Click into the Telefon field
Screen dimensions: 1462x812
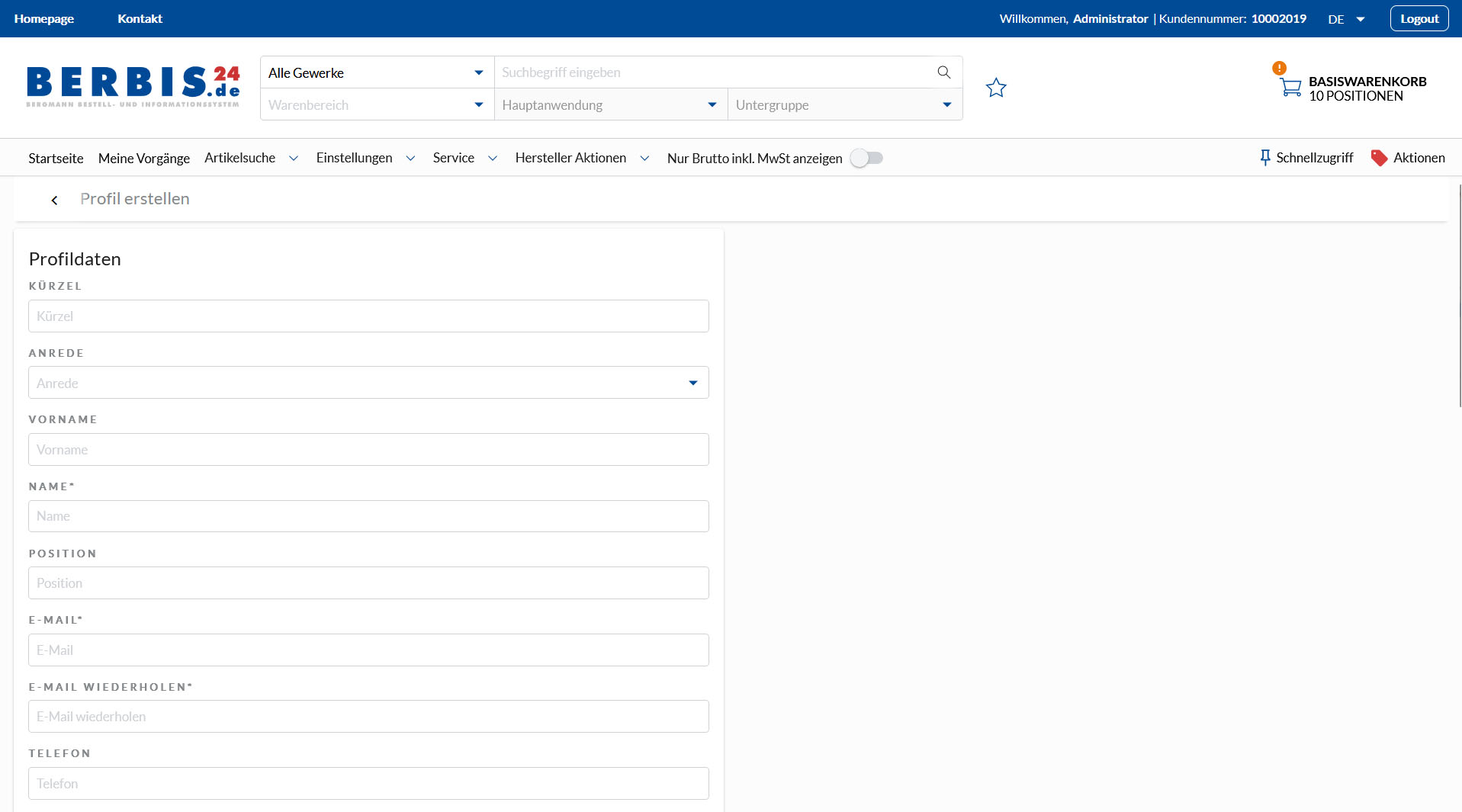click(368, 784)
